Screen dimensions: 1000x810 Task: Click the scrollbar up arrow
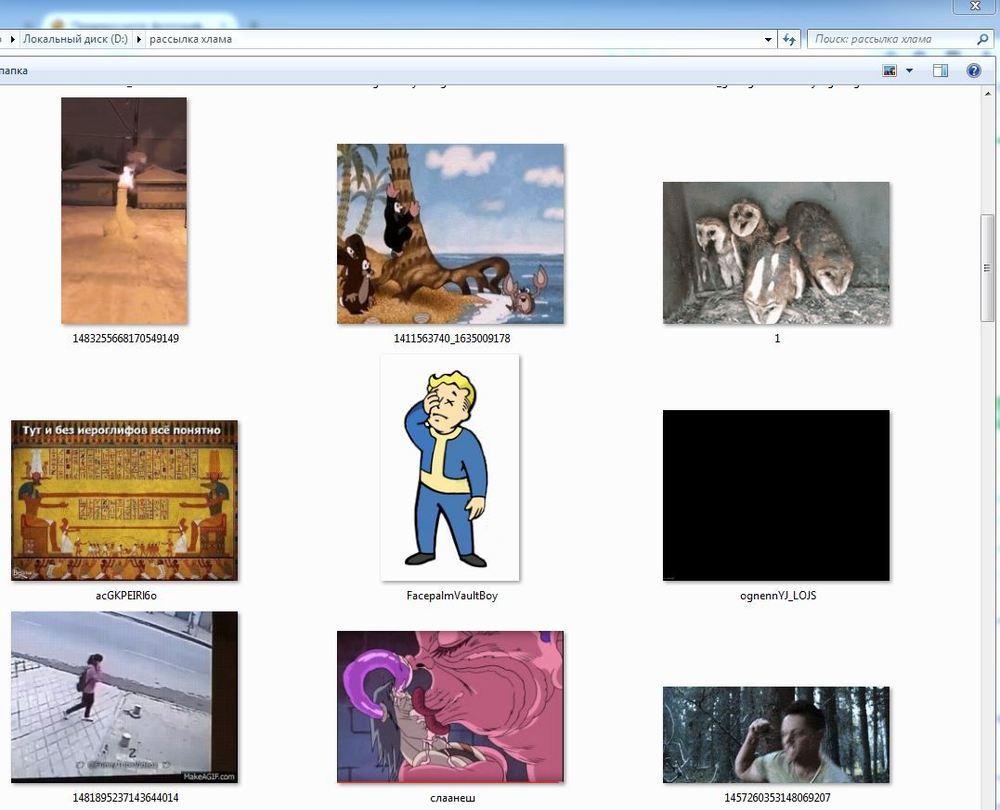987,94
